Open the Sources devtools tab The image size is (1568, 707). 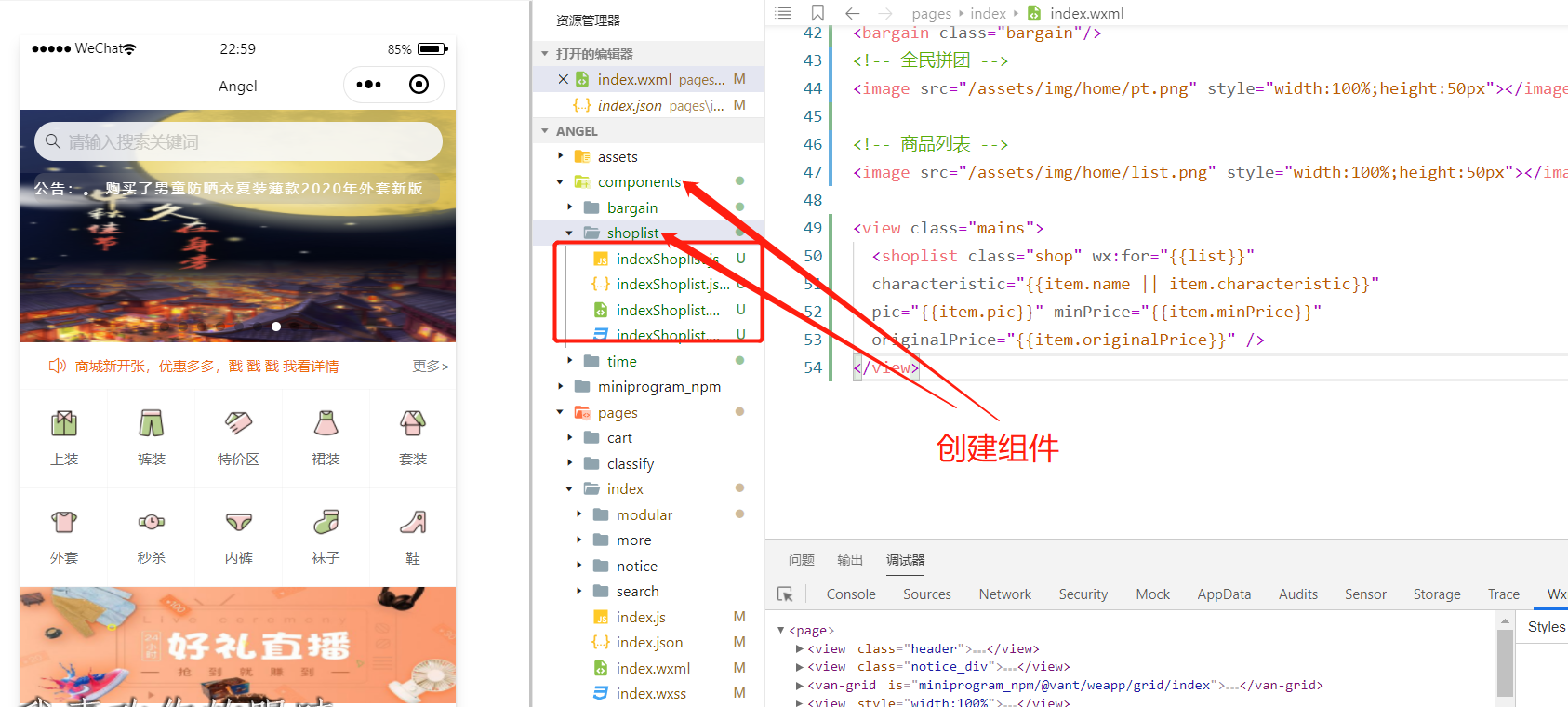[x=927, y=594]
